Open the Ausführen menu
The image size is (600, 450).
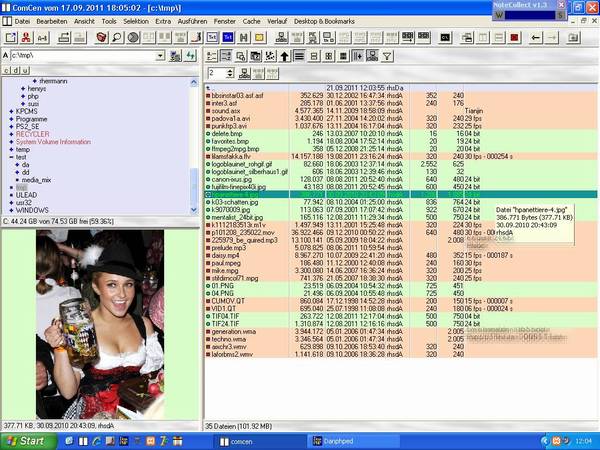tap(192, 21)
